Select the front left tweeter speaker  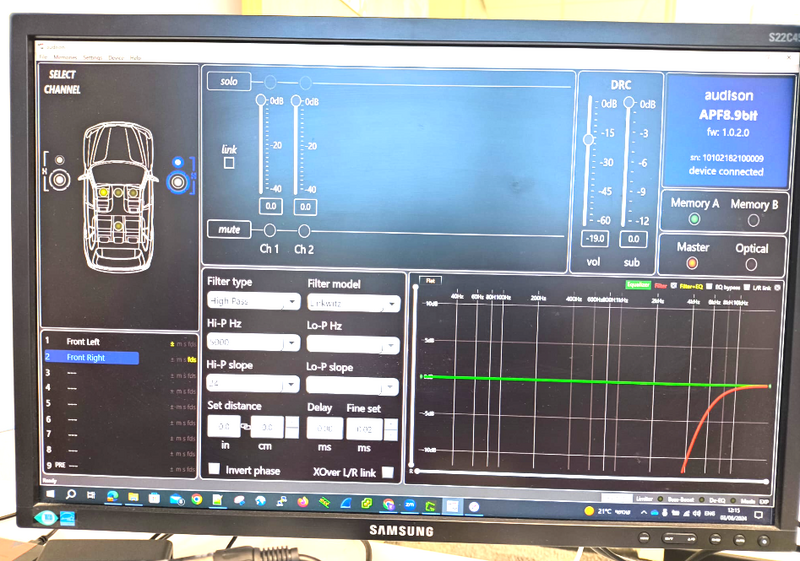click(x=59, y=160)
